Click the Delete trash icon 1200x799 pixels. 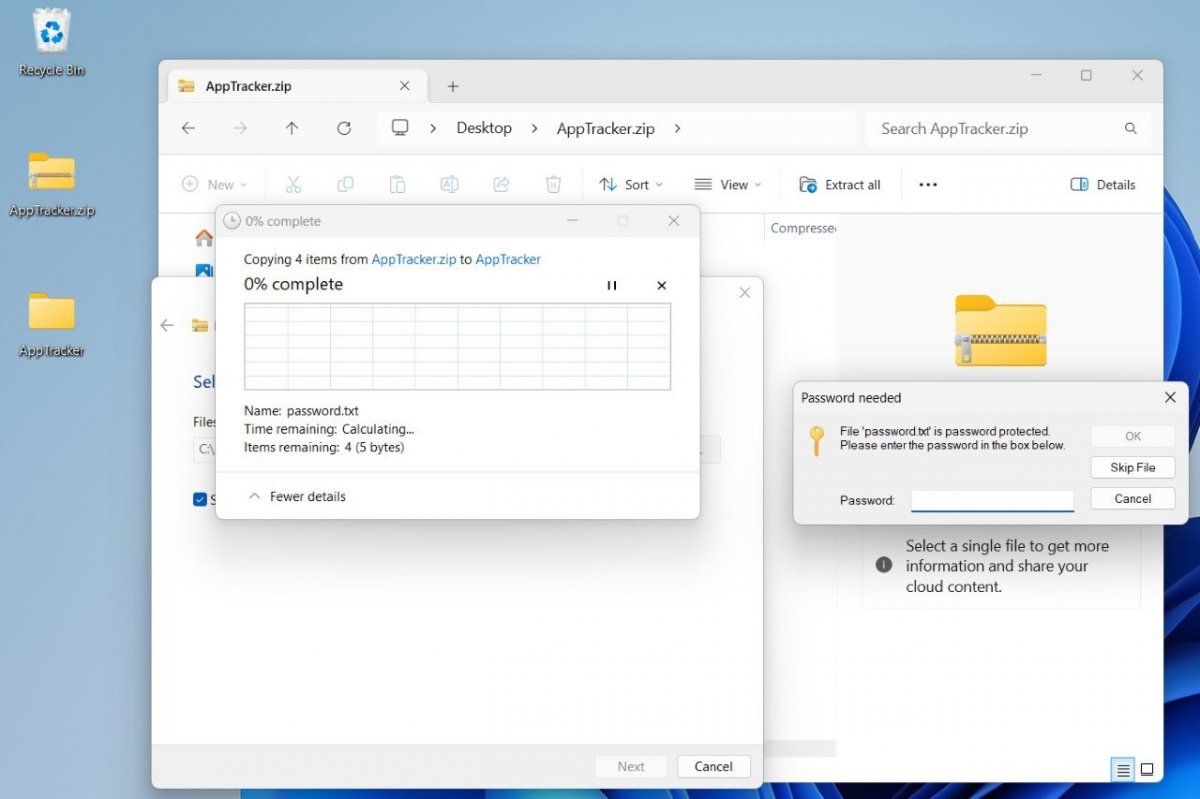click(553, 184)
